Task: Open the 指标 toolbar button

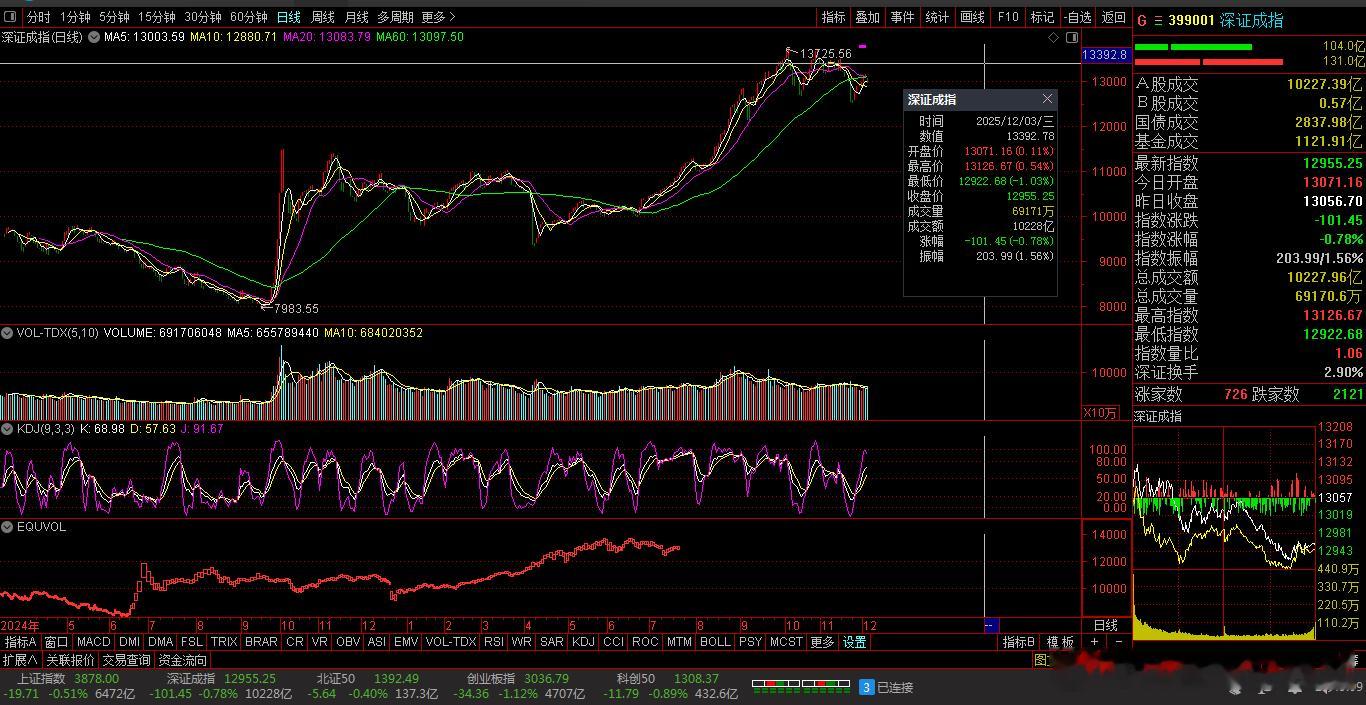Action: click(833, 17)
